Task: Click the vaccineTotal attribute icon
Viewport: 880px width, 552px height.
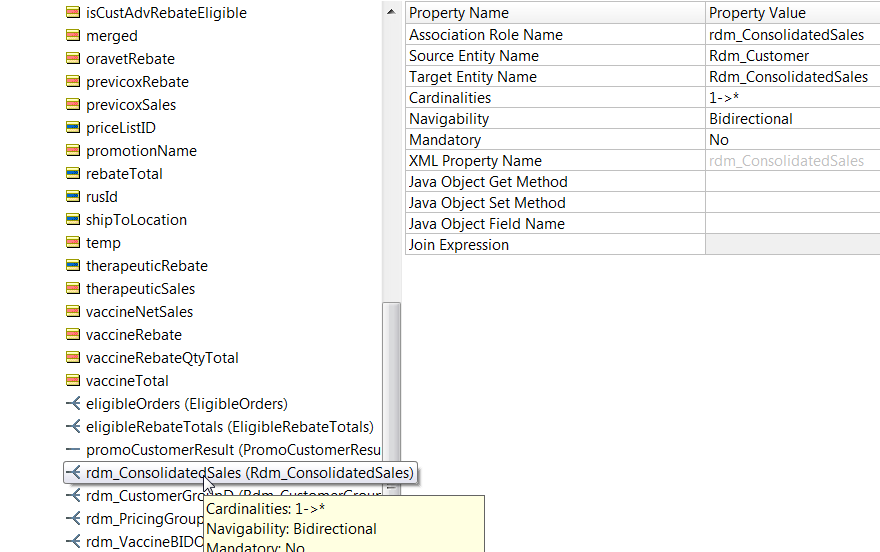Action: (x=73, y=380)
